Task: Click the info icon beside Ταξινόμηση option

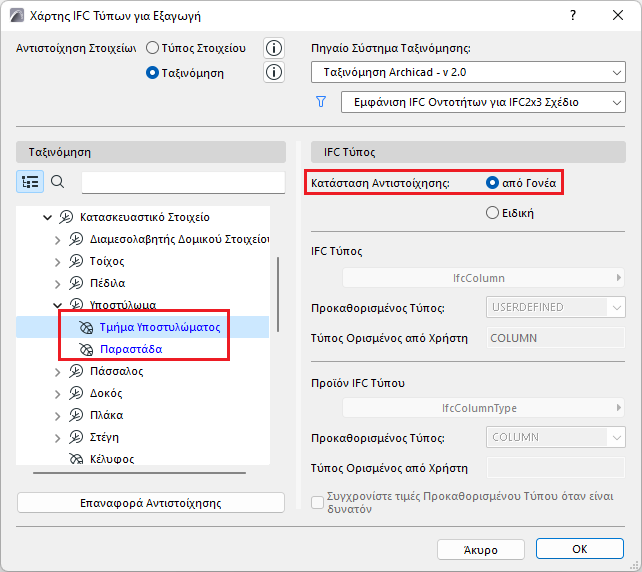Action: (274, 72)
